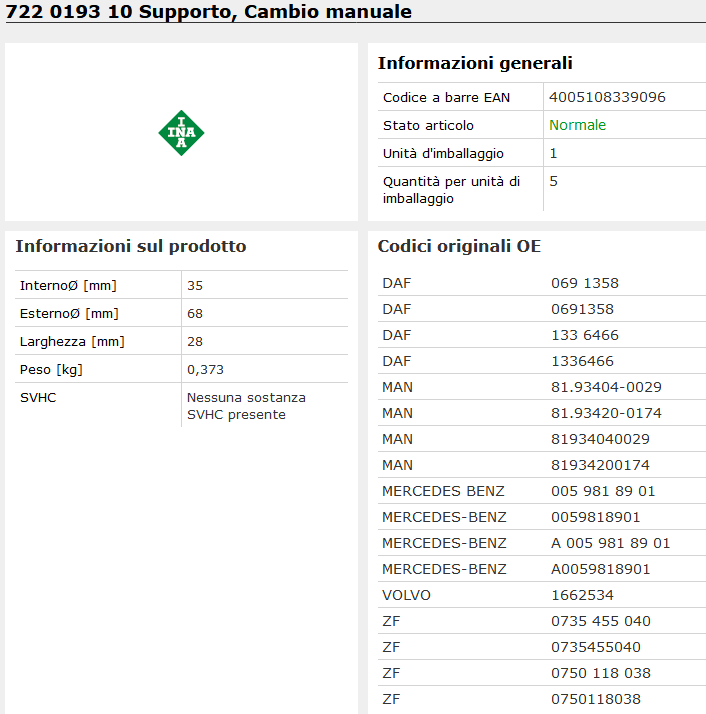Click the 'Codice a barre EAN' label
Screen dimensions: 706x714
[x=446, y=97]
